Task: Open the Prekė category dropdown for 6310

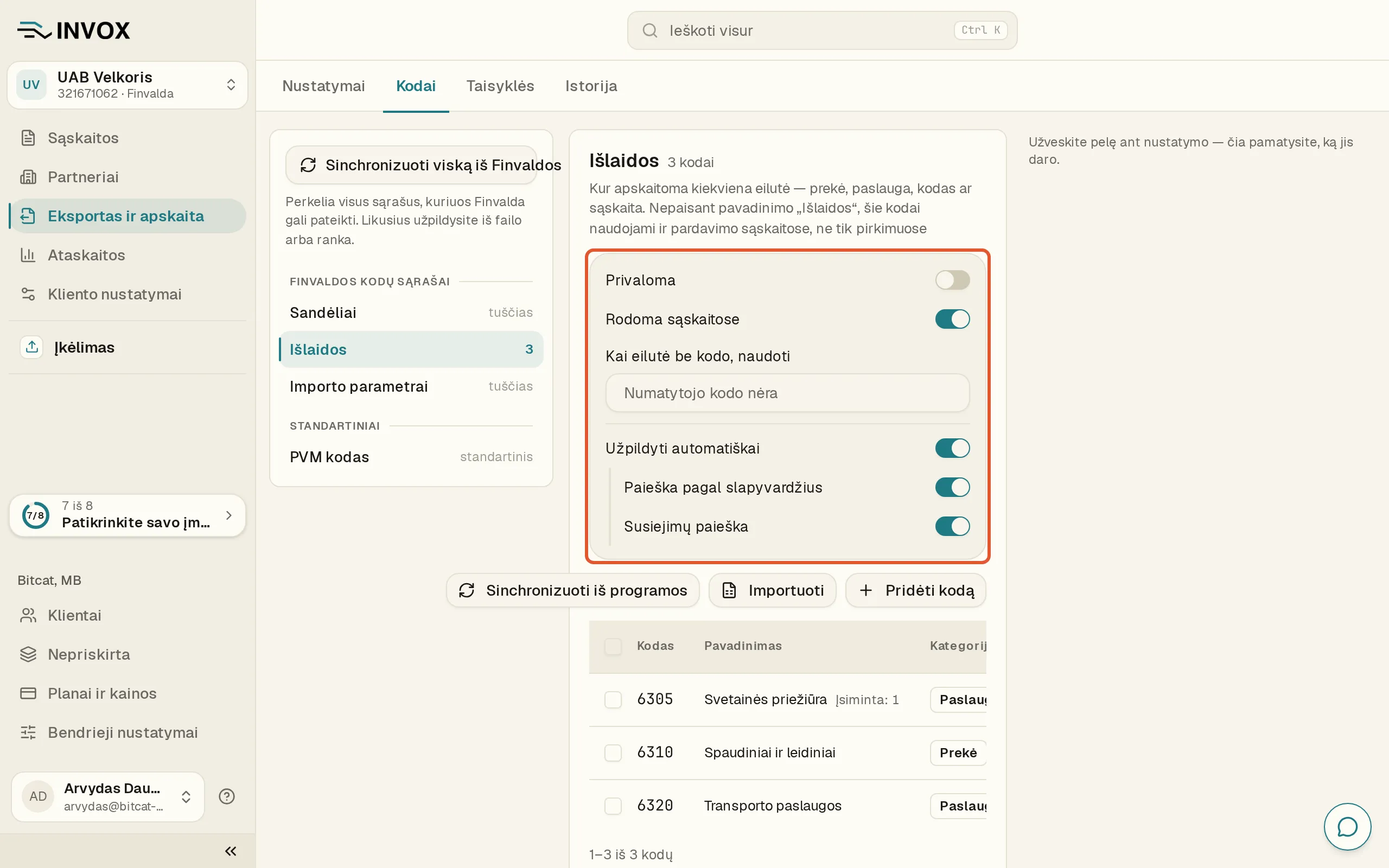Action: 958,752
